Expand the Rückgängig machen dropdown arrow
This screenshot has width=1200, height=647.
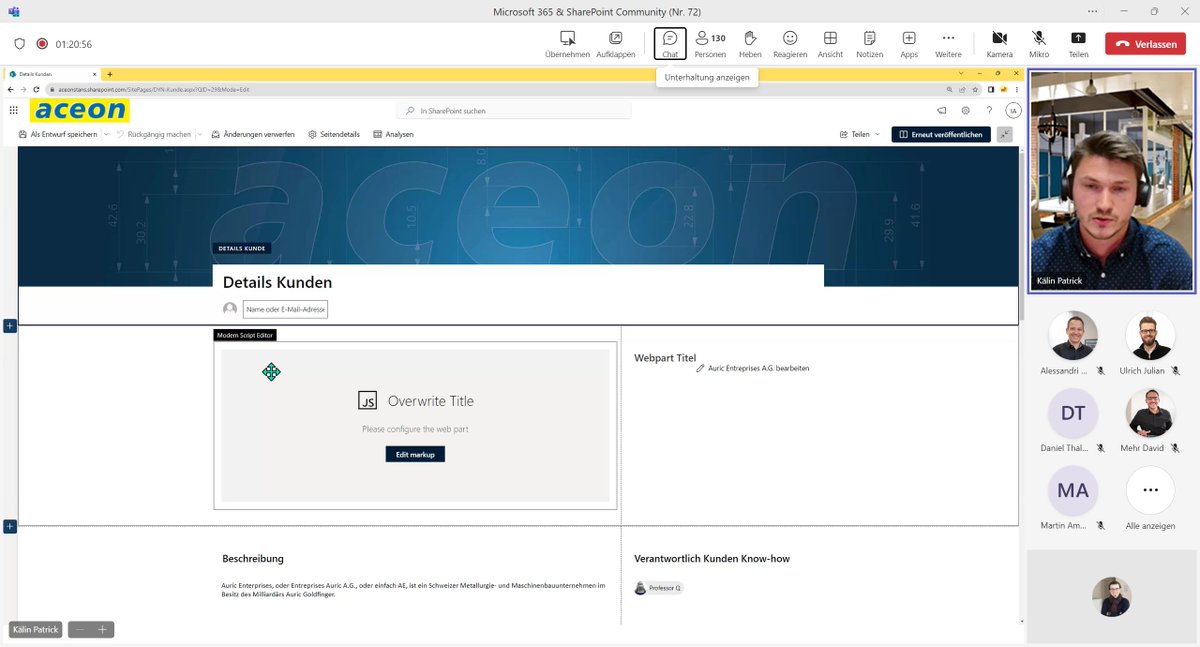pos(199,134)
